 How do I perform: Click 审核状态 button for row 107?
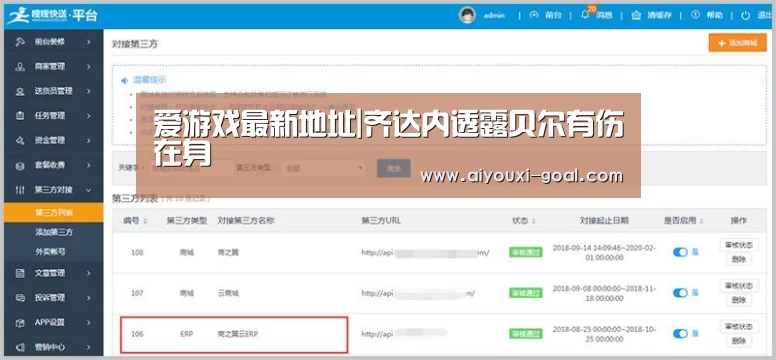(738, 286)
